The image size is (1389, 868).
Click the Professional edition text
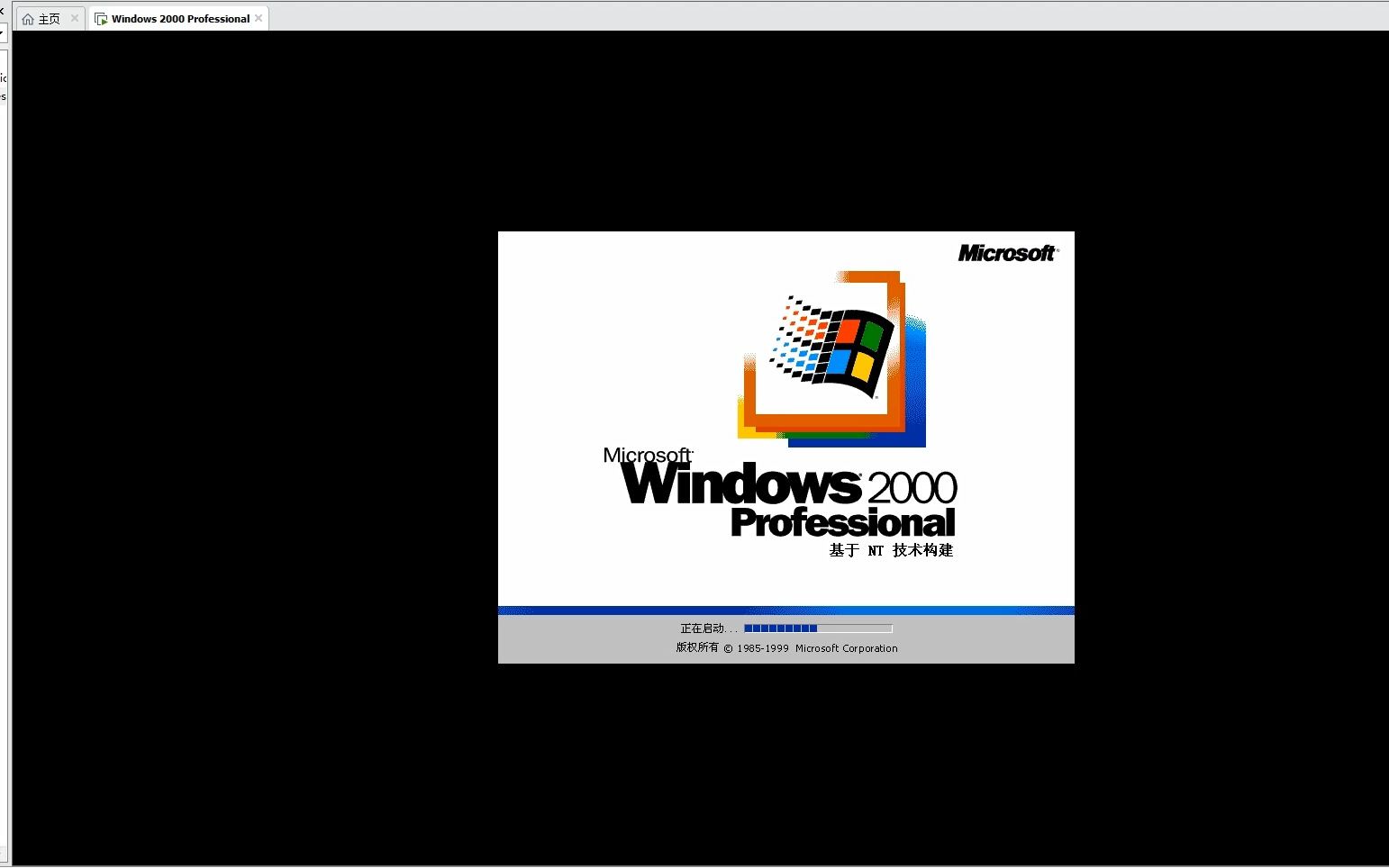842,522
